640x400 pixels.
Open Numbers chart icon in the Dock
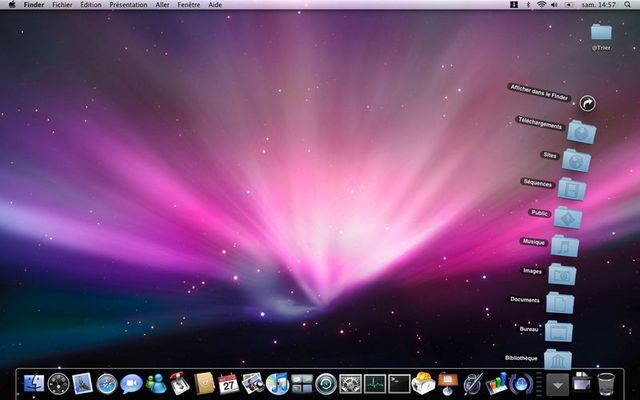pyautogui.click(x=496, y=384)
